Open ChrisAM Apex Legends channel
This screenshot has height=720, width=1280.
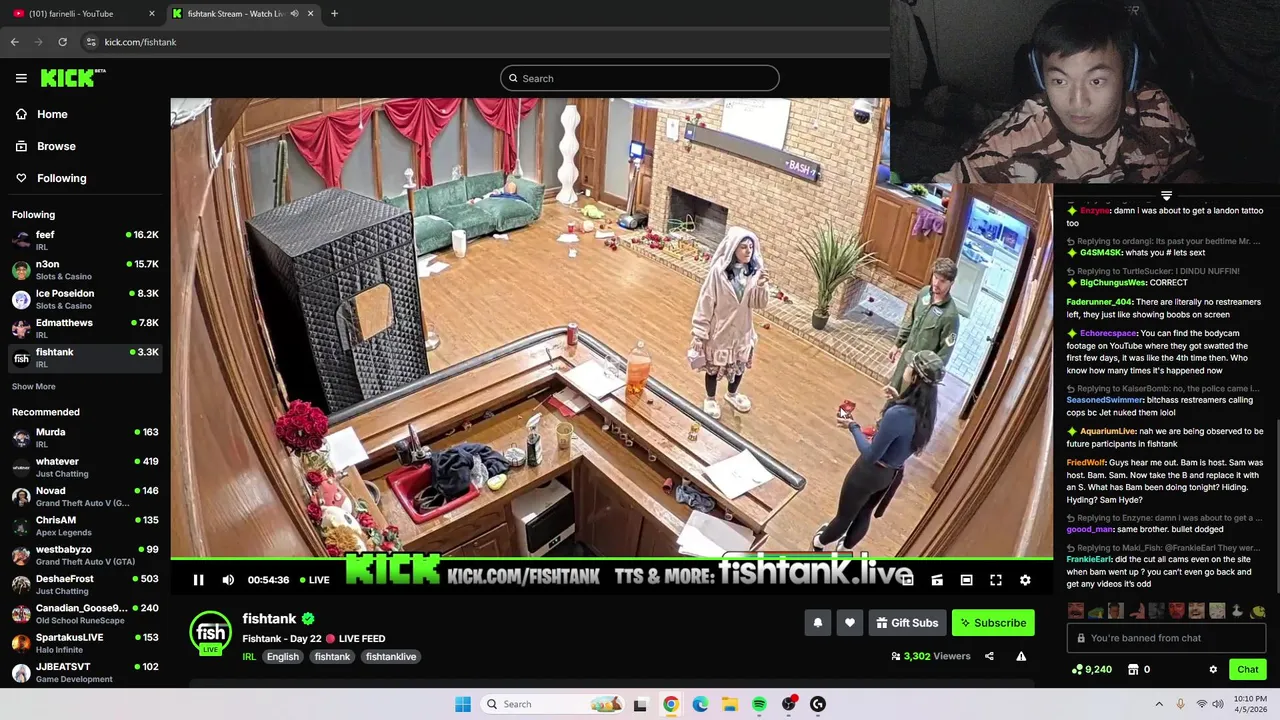[85, 525]
